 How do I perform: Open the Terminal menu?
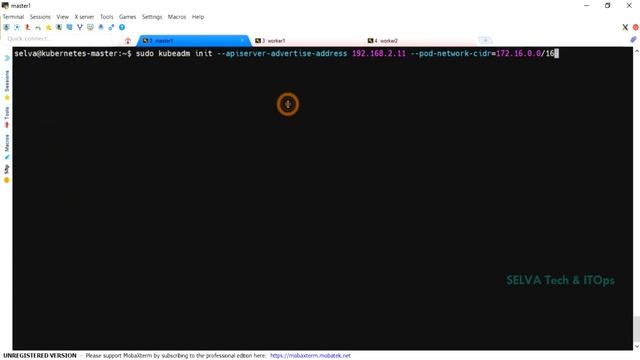(x=13, y=17)
